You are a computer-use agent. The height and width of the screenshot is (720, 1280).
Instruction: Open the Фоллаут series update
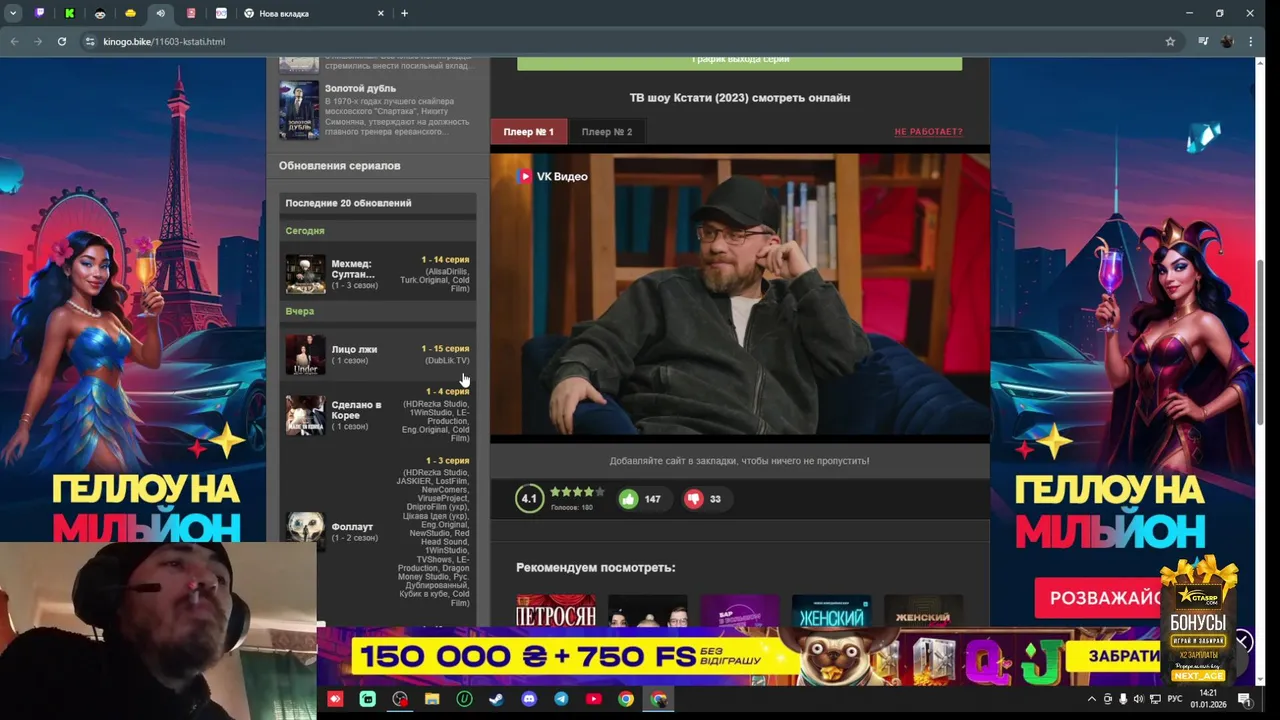[352, 527]
